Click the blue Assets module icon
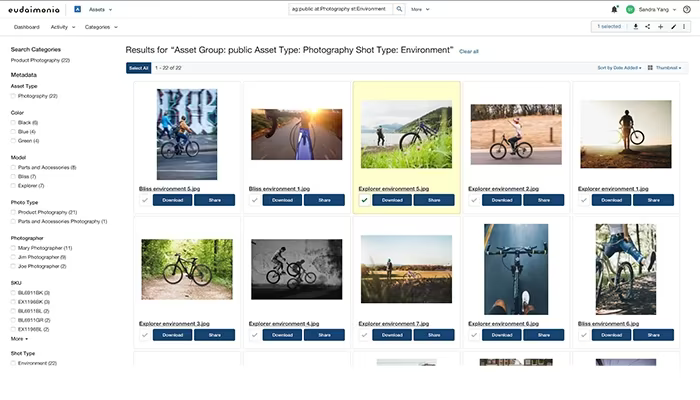The image size is (700, 400). click(78, 9)
